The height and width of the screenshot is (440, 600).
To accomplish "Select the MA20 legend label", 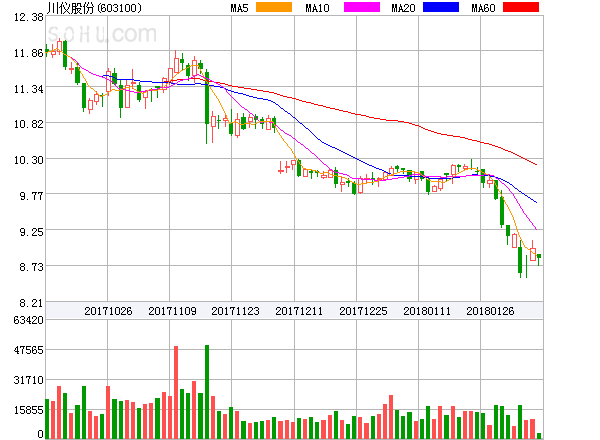I will tap(403, 8).
